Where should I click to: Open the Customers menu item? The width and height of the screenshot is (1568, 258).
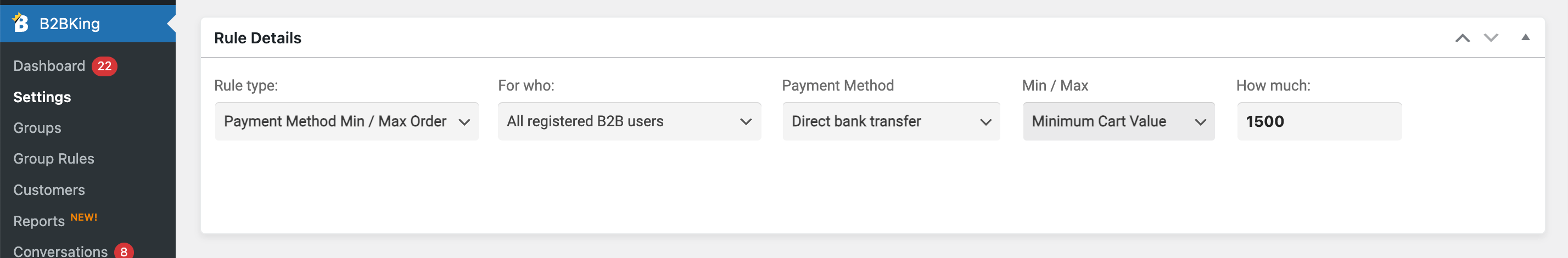(49, 190)
